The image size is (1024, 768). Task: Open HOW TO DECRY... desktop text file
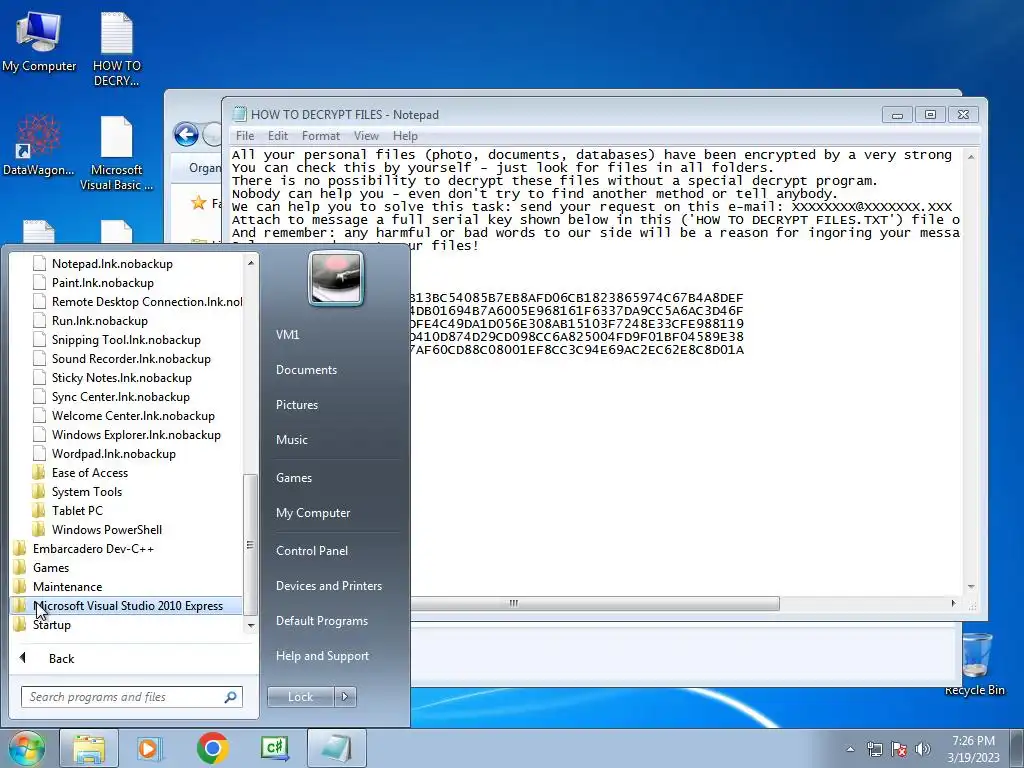[x=117, y=49]
